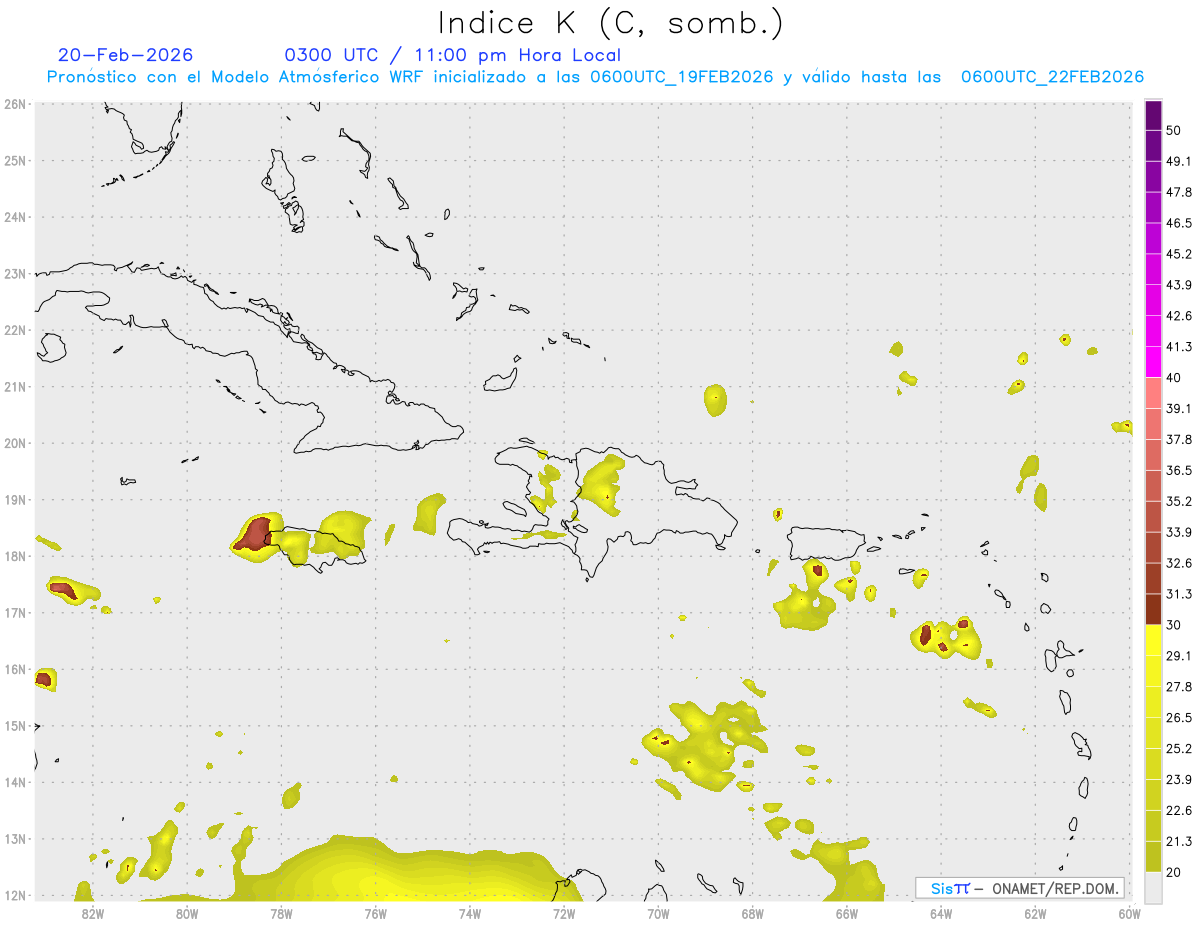The height and width of the screenshot is (927, 1200).
Task: Click the latitude axis label "24N"
Action: coord(14,217)
